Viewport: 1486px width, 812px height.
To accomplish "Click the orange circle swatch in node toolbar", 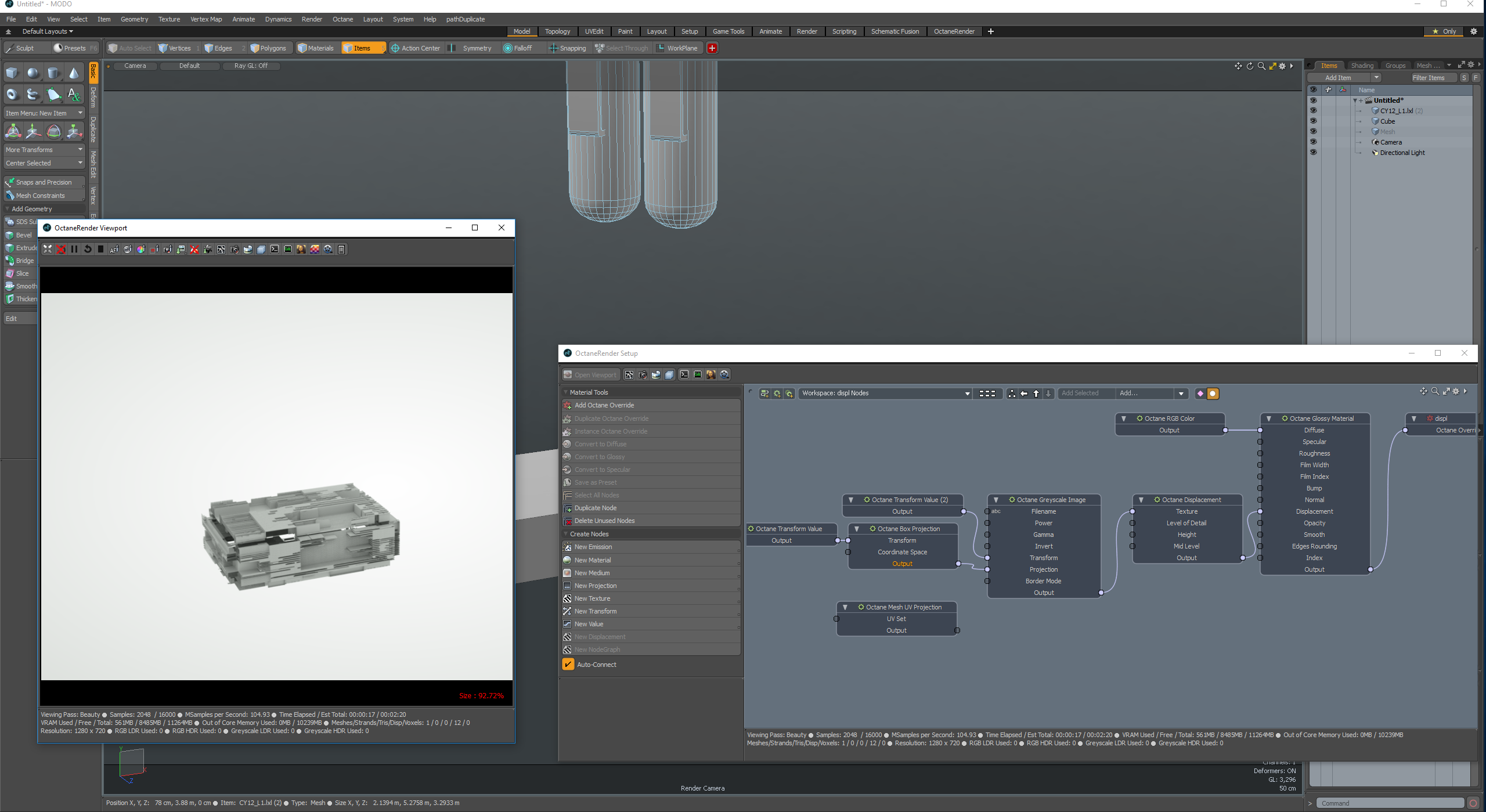I will click(x=1213, y=394).
